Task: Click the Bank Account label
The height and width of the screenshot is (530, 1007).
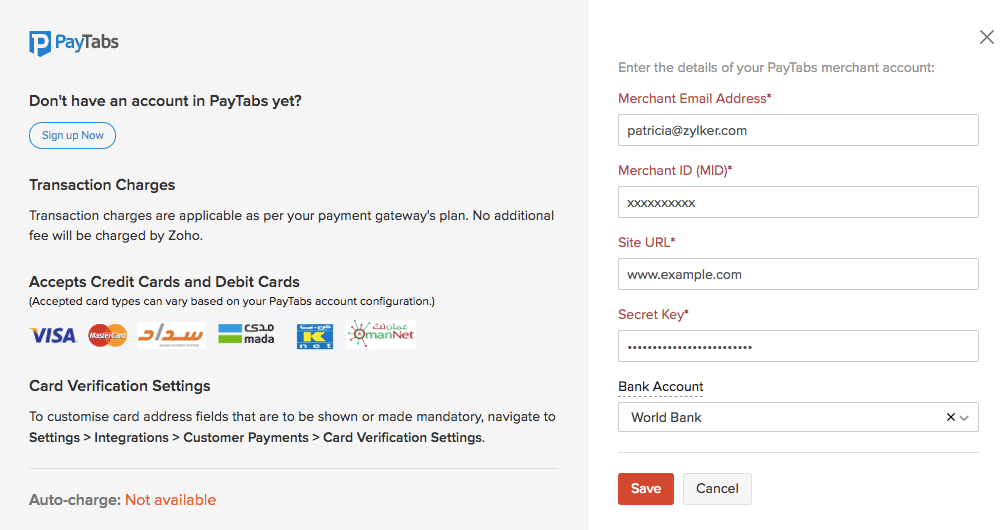Action: point(661,387)
